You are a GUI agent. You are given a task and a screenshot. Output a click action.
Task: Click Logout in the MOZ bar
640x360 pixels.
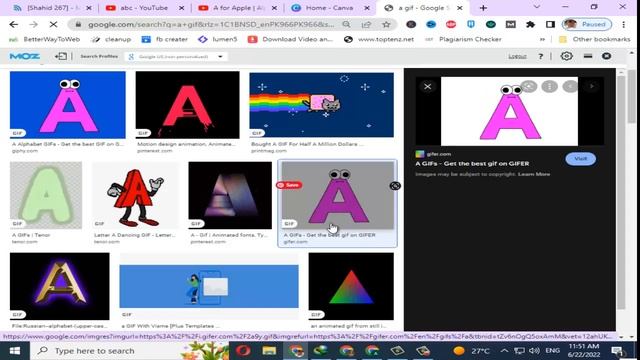pos(517,56)
